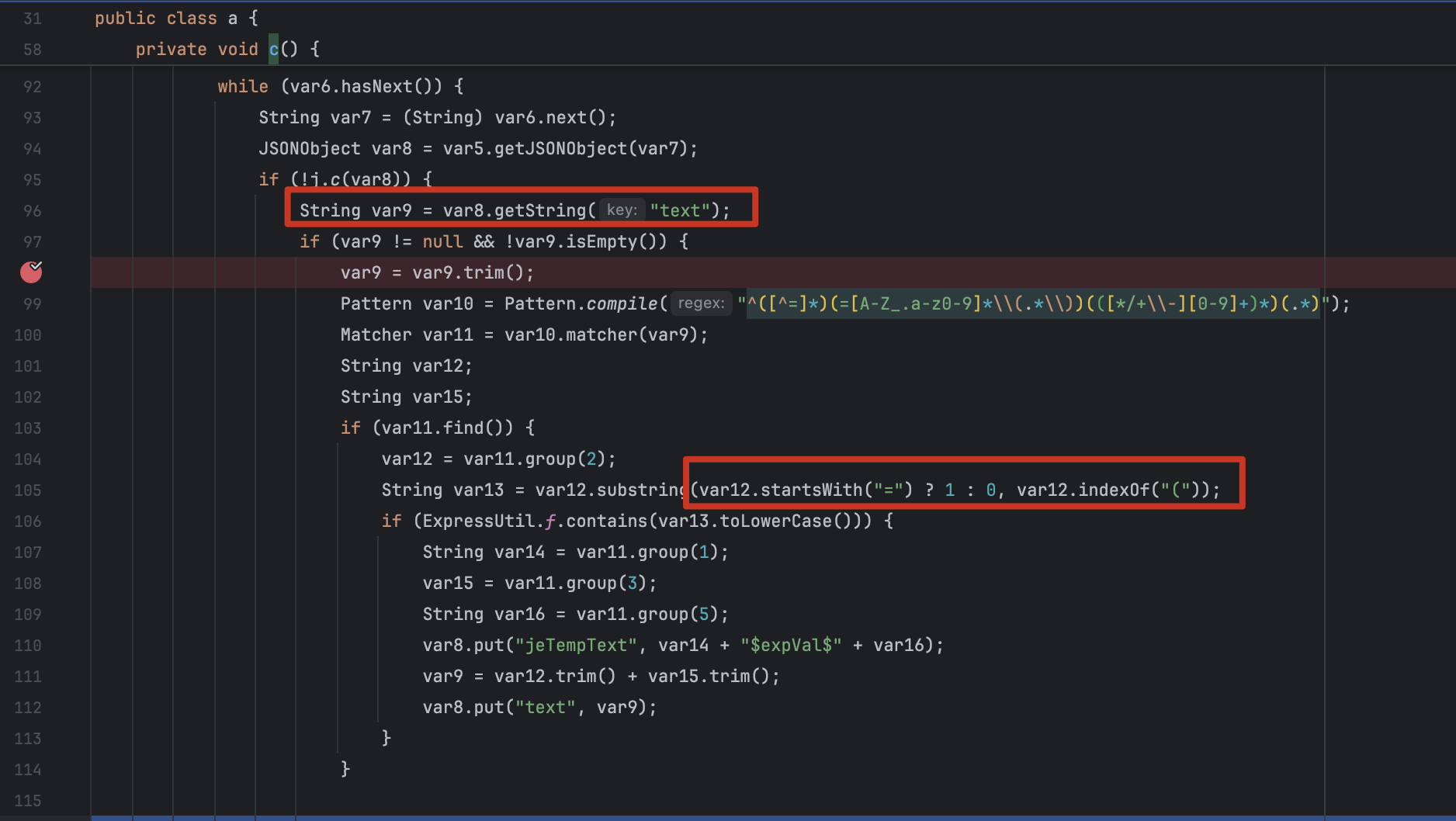Click 'var16' declaration on line 109

519,614
